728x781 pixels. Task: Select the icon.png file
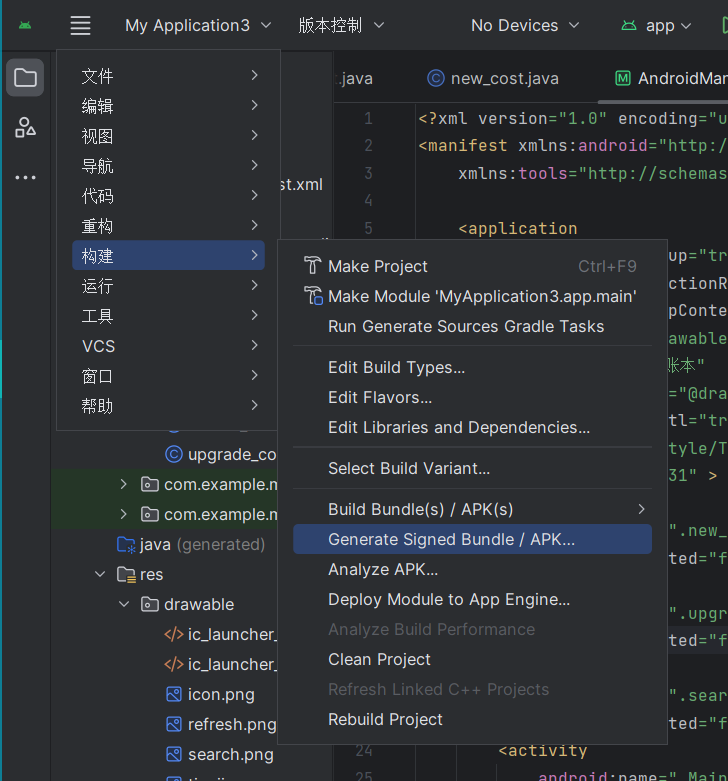220,694
